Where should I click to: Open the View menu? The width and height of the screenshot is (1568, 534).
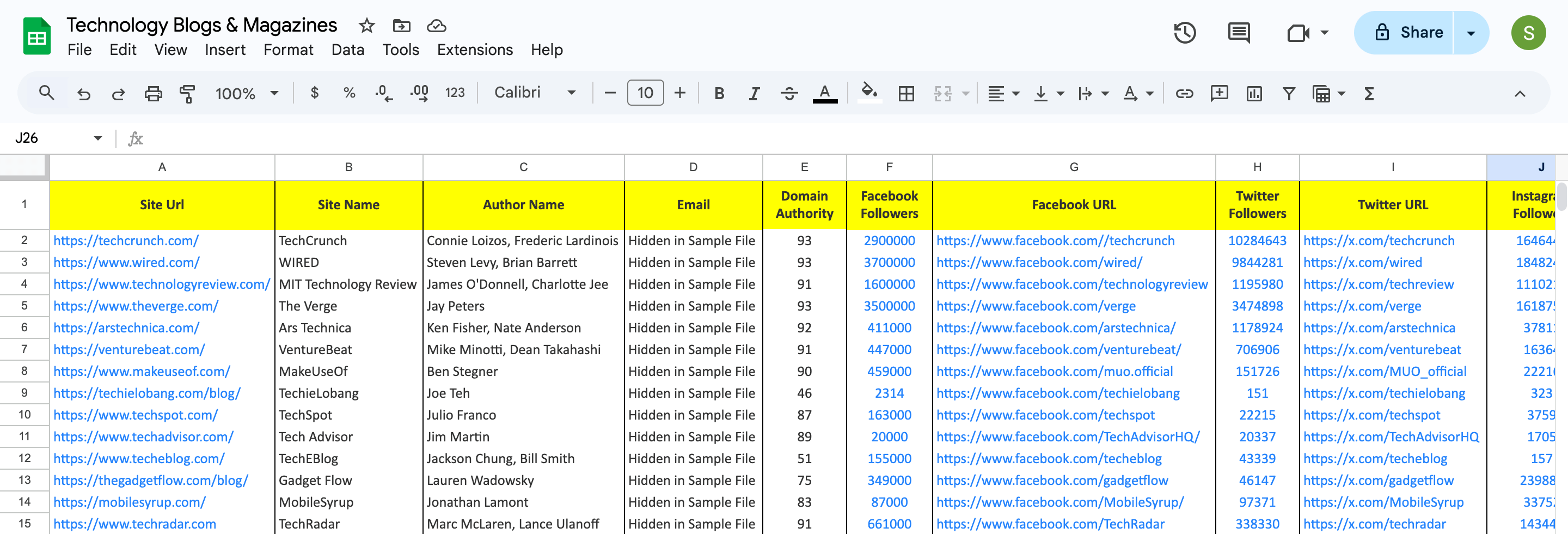click(170, 50)
